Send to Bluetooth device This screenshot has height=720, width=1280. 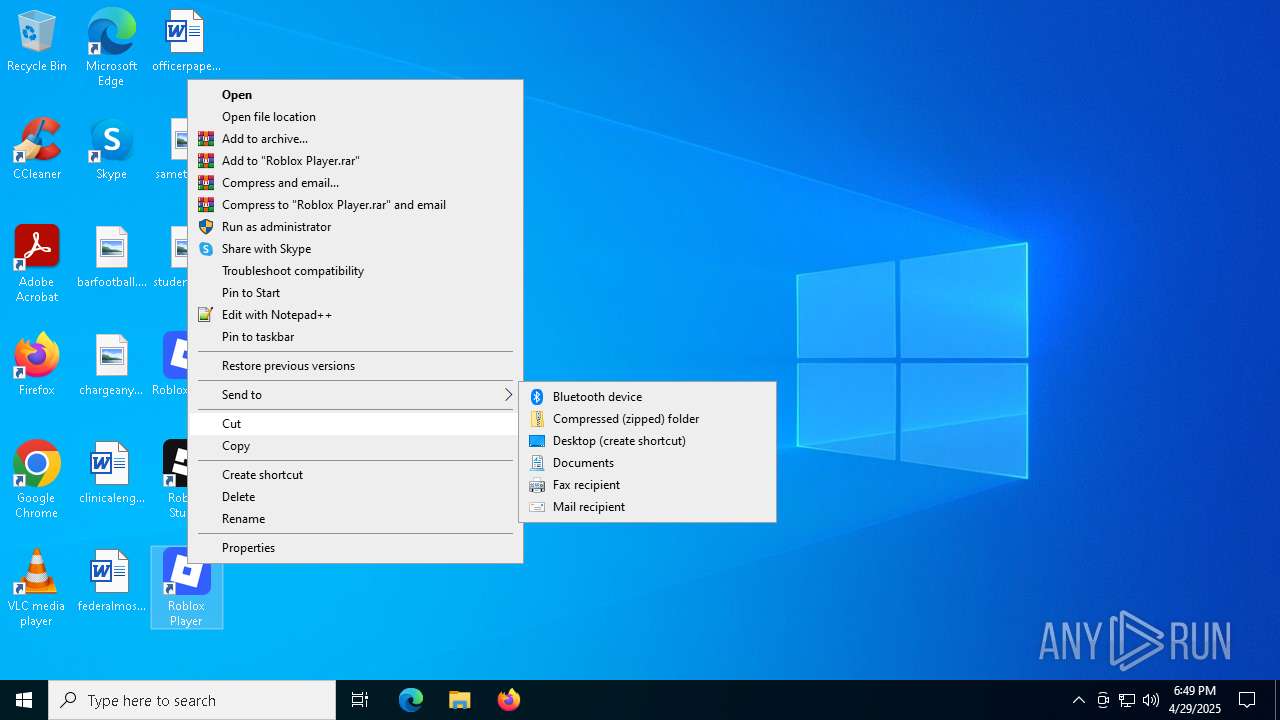click(x=647, y=397)
